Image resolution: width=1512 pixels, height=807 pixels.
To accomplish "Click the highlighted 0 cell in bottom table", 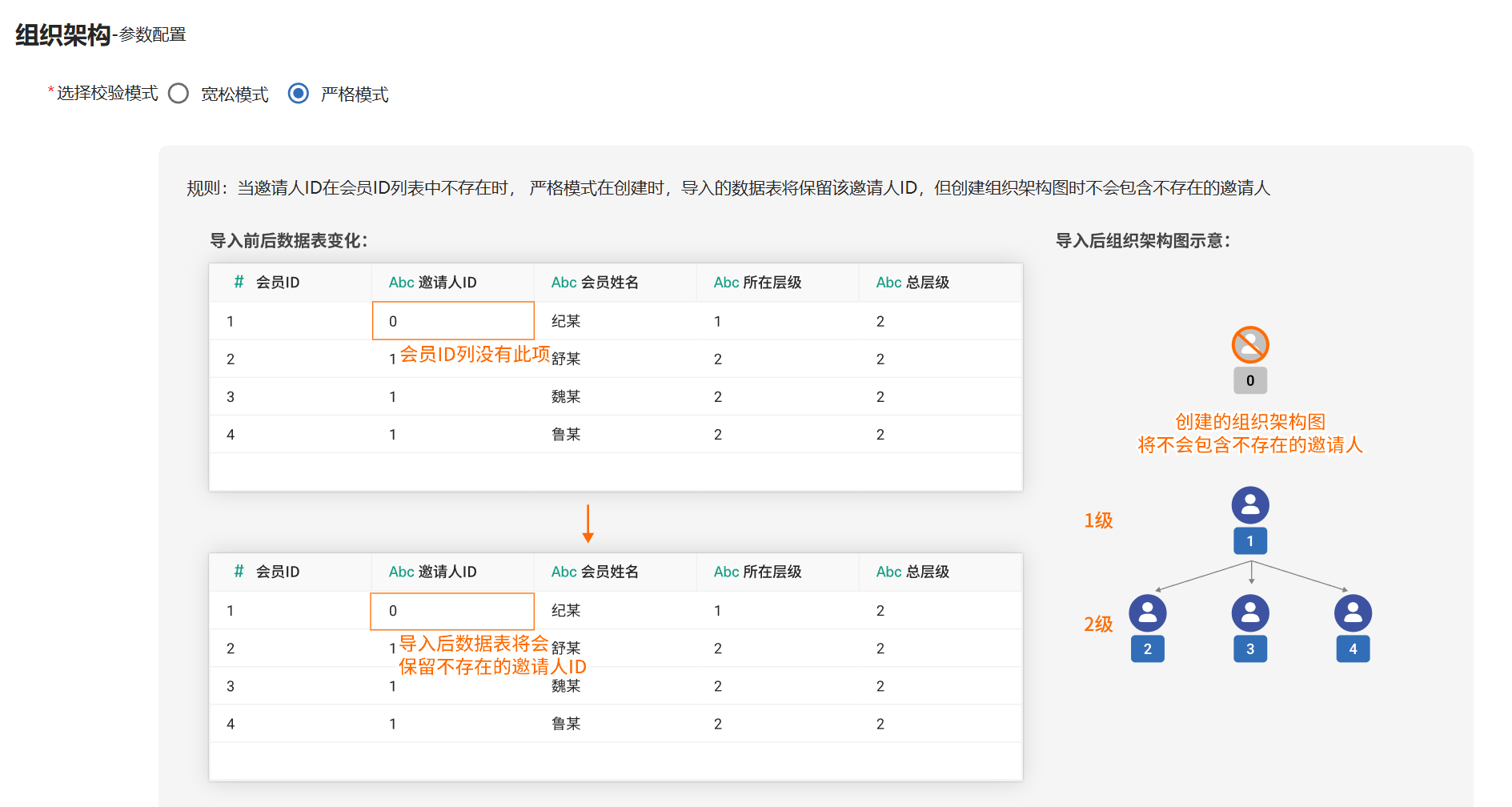I will pos(452,611).
